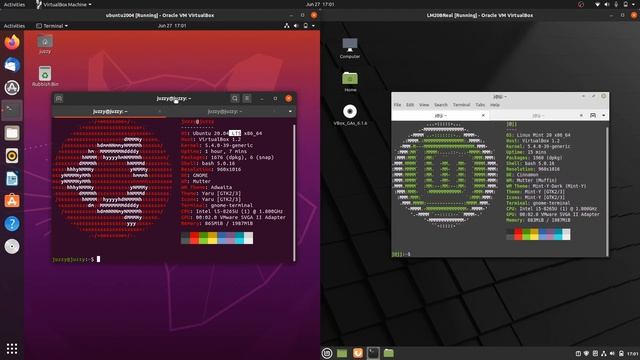Open the Files manager in the Ubuntu dock
Screen dimensions: 640x360
coord(12,133)
